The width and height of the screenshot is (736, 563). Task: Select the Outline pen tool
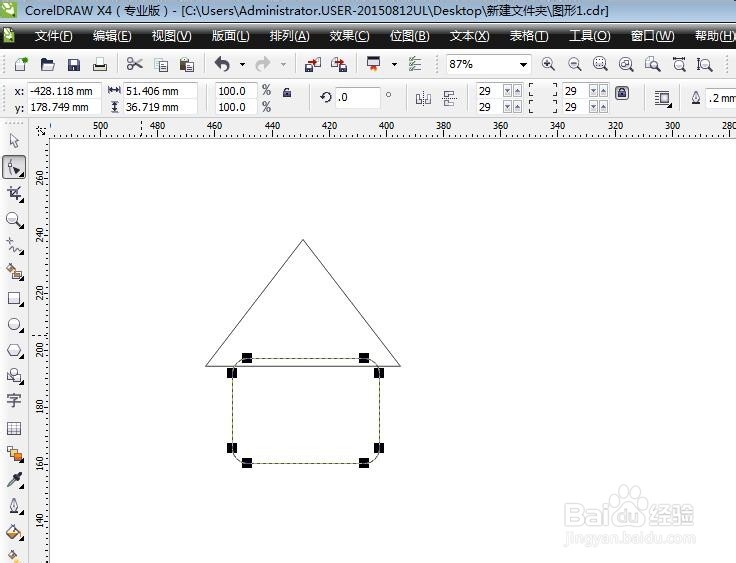[15, 506]
